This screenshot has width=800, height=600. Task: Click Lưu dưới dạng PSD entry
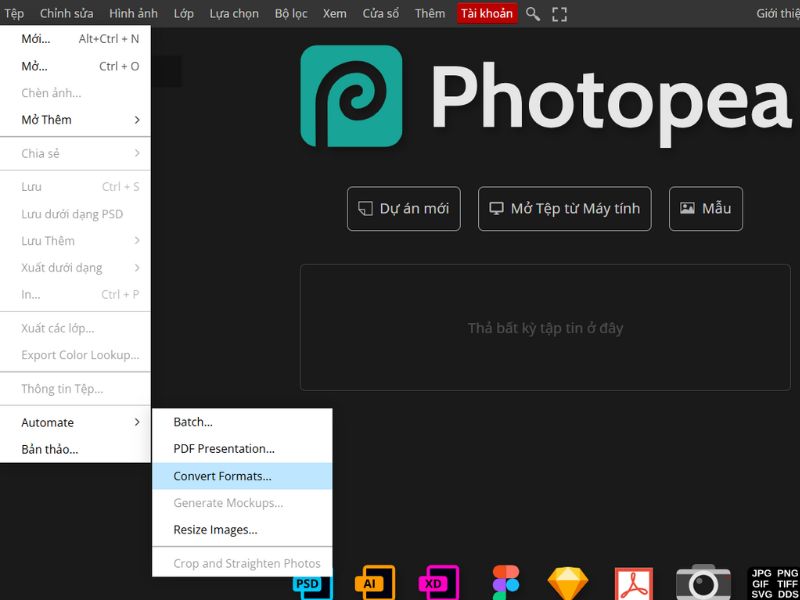pos(75,214)
